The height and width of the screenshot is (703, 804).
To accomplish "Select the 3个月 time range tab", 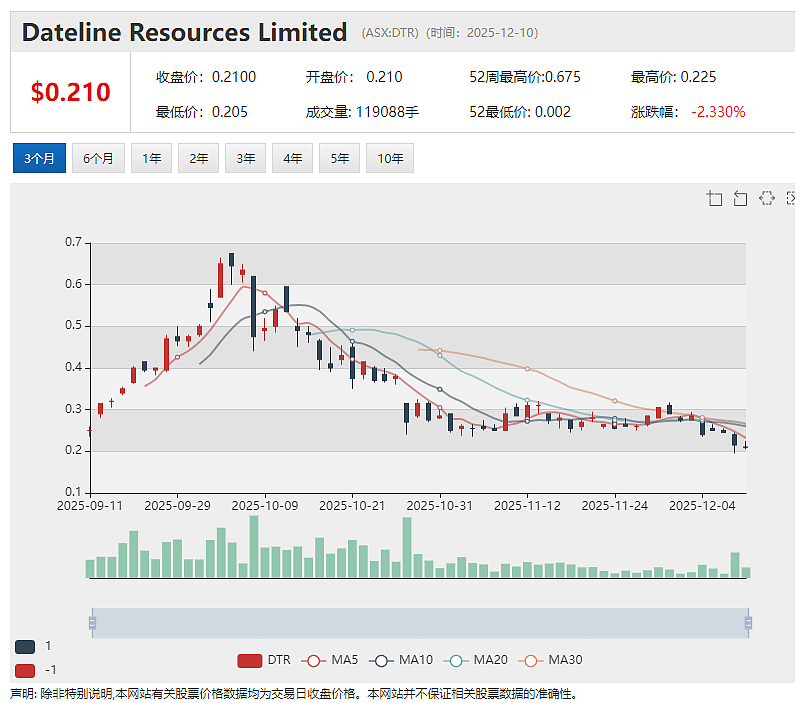I will [x=39, y=158].
